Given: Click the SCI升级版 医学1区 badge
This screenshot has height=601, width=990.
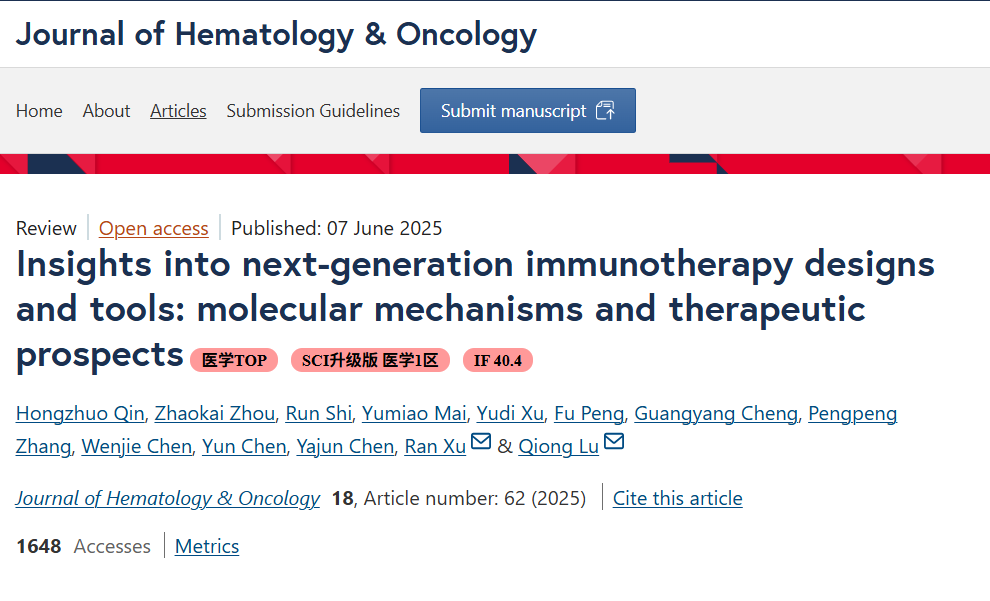Looking at the screenshot, I should [x=370, y=360].
